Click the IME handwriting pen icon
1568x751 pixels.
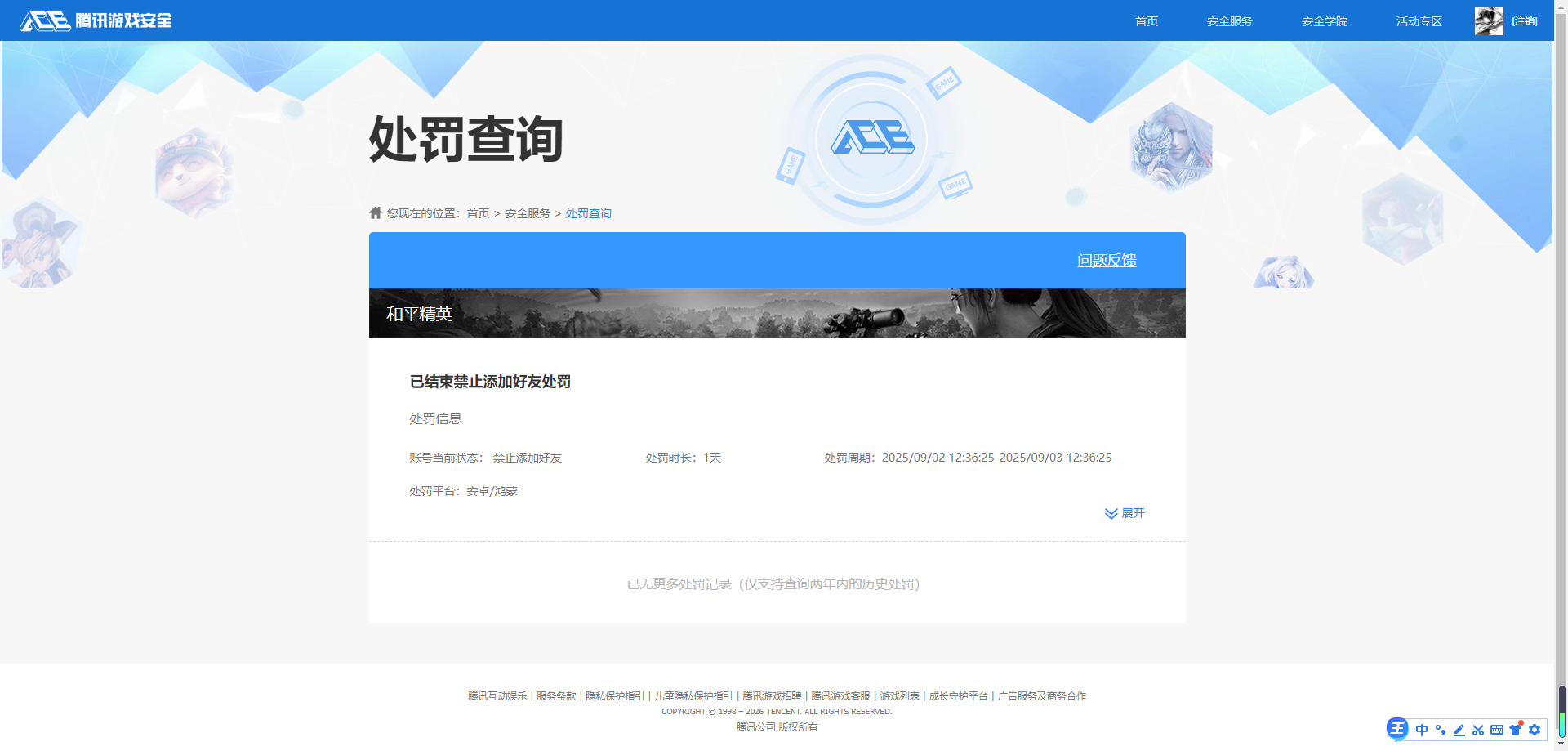tap(1459, 730)
